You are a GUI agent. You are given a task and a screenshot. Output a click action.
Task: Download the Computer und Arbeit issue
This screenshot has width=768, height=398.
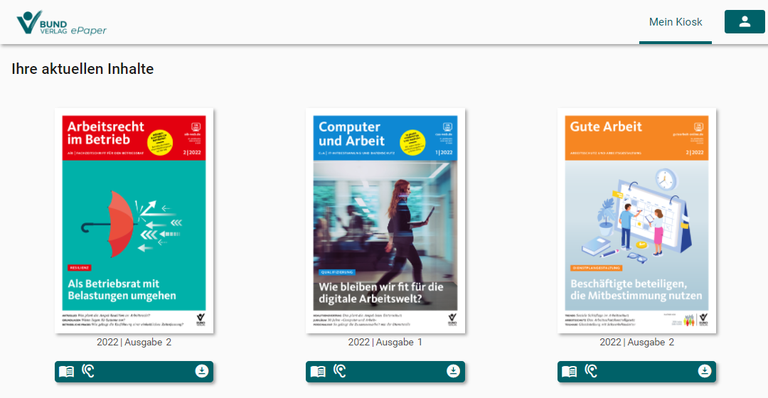[x=453, y=371]
